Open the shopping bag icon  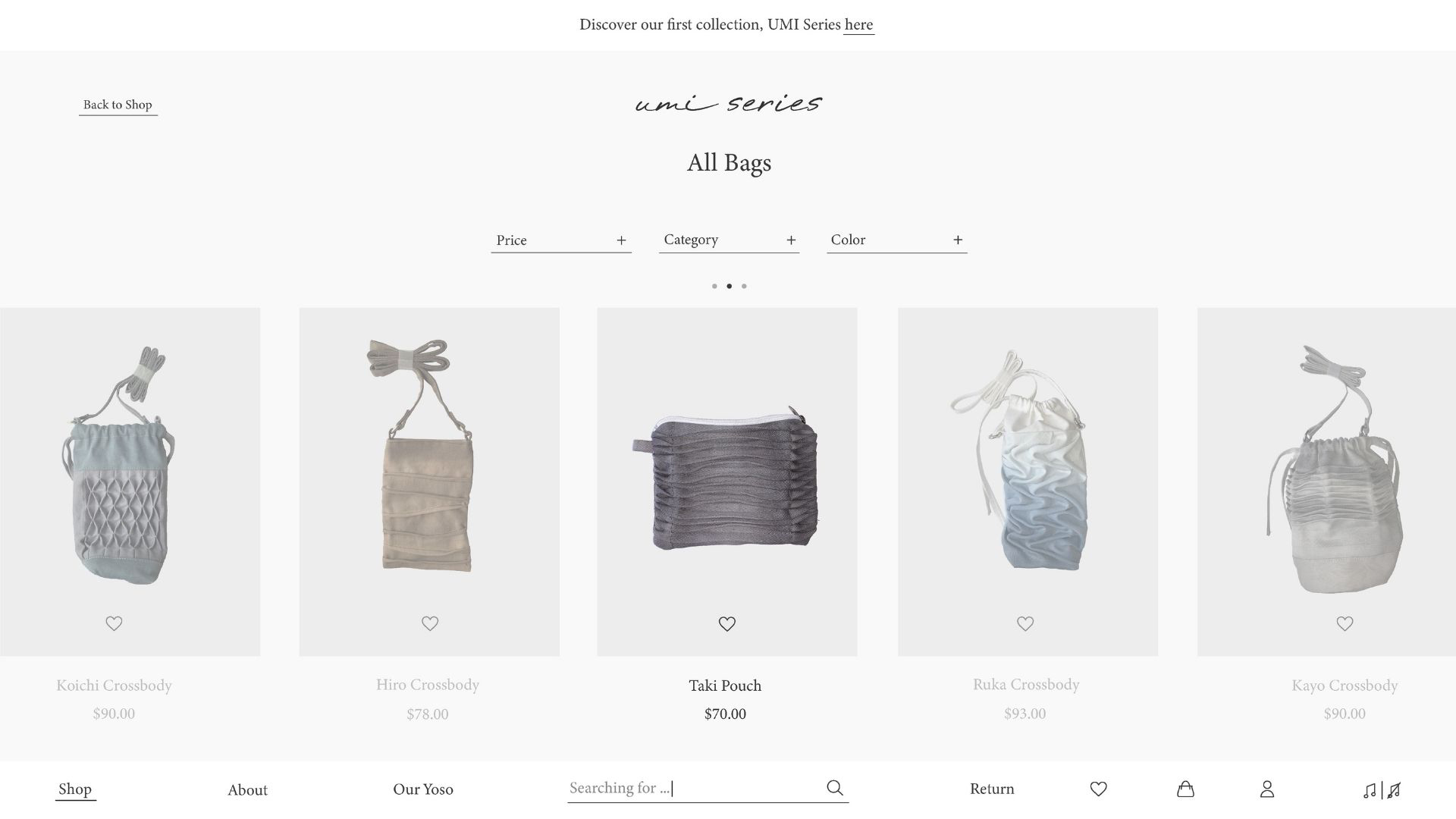pos(1185,789)
